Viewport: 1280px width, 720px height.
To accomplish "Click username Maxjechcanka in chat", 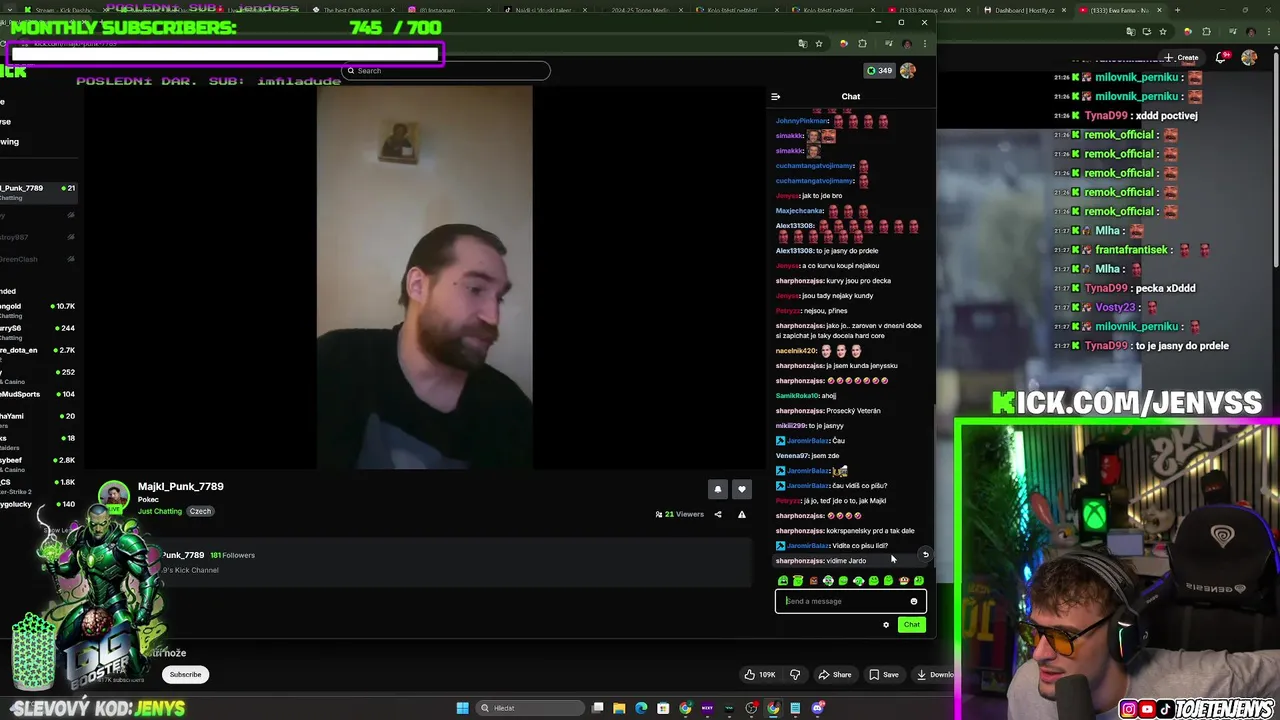I will [799, 211].
